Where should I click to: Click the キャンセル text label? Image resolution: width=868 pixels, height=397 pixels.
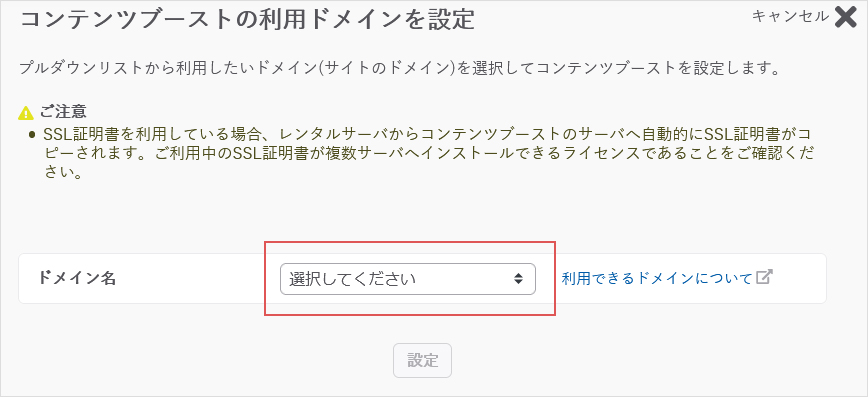(x=790, y=17)
